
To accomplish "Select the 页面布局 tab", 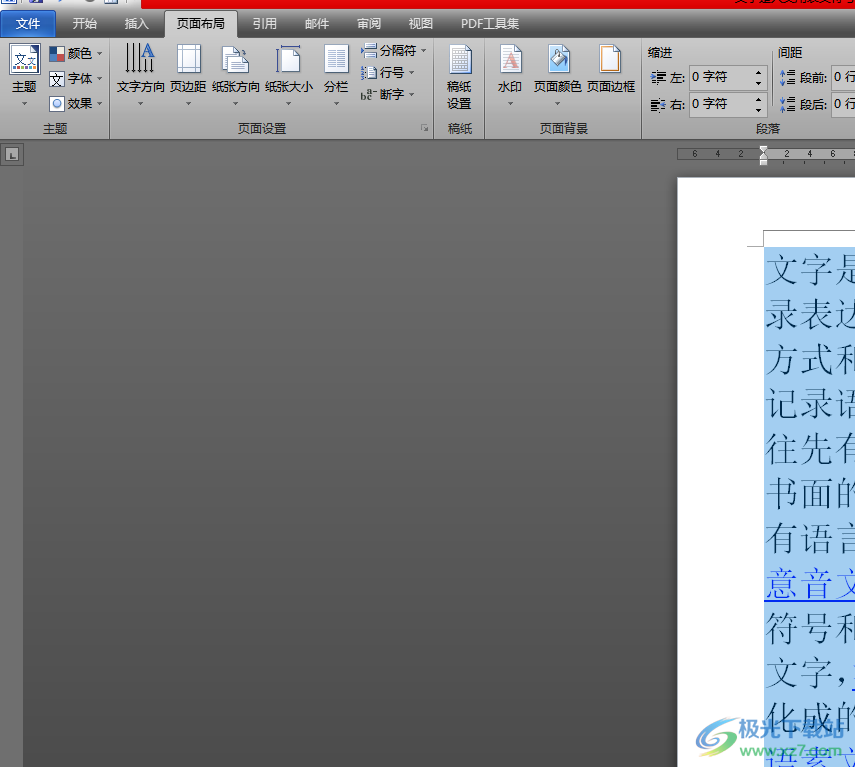I will pyautogui.click(x=201, y=23).
